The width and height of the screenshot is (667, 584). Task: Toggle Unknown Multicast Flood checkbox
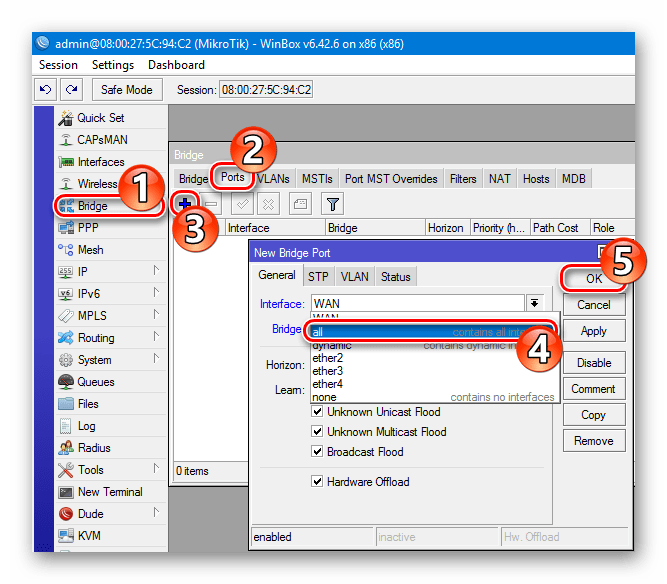click(317, 432)
